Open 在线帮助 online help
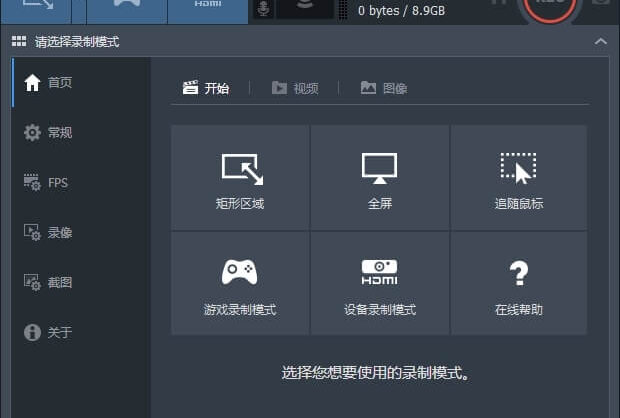 point(519,283)
